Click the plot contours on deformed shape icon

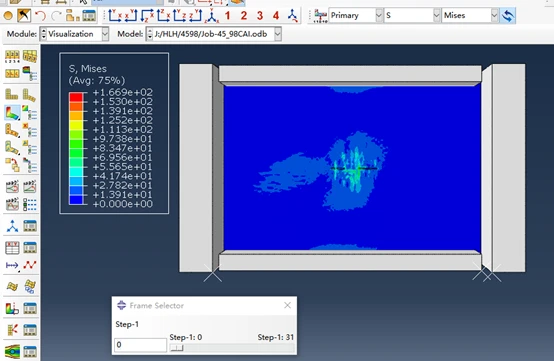tap(12, 113)
